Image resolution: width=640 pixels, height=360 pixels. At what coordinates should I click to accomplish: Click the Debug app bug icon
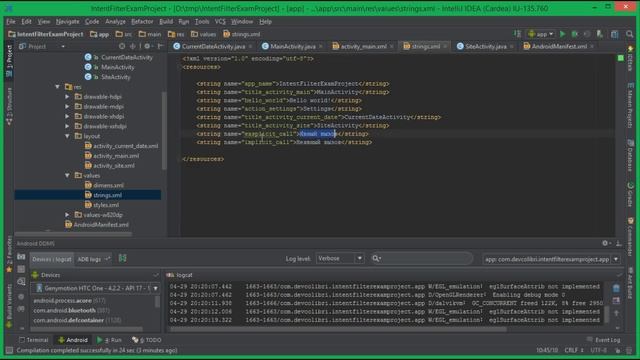click(575, 34)
